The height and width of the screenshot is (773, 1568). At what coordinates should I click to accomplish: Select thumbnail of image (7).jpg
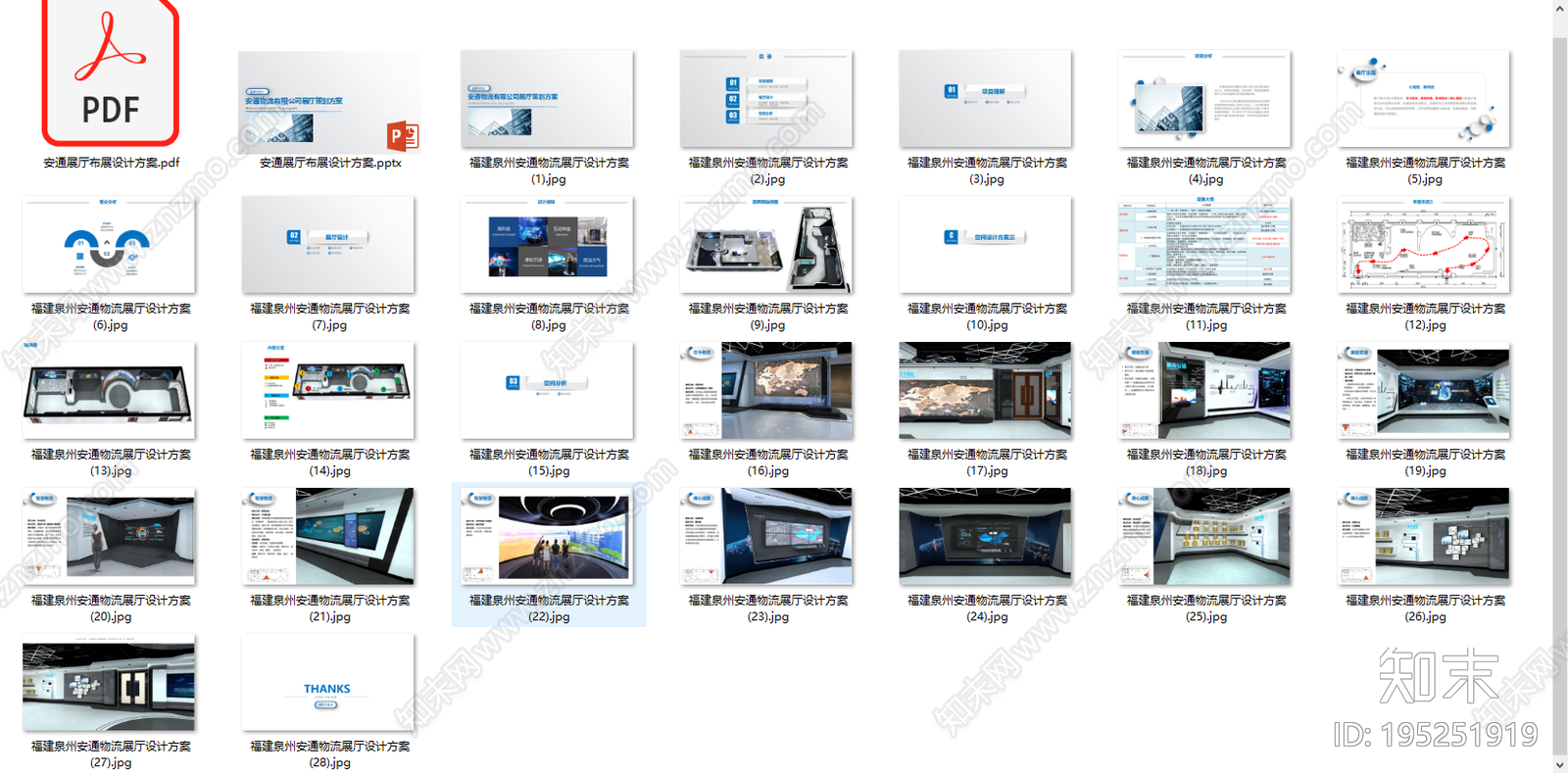(328, 245)
